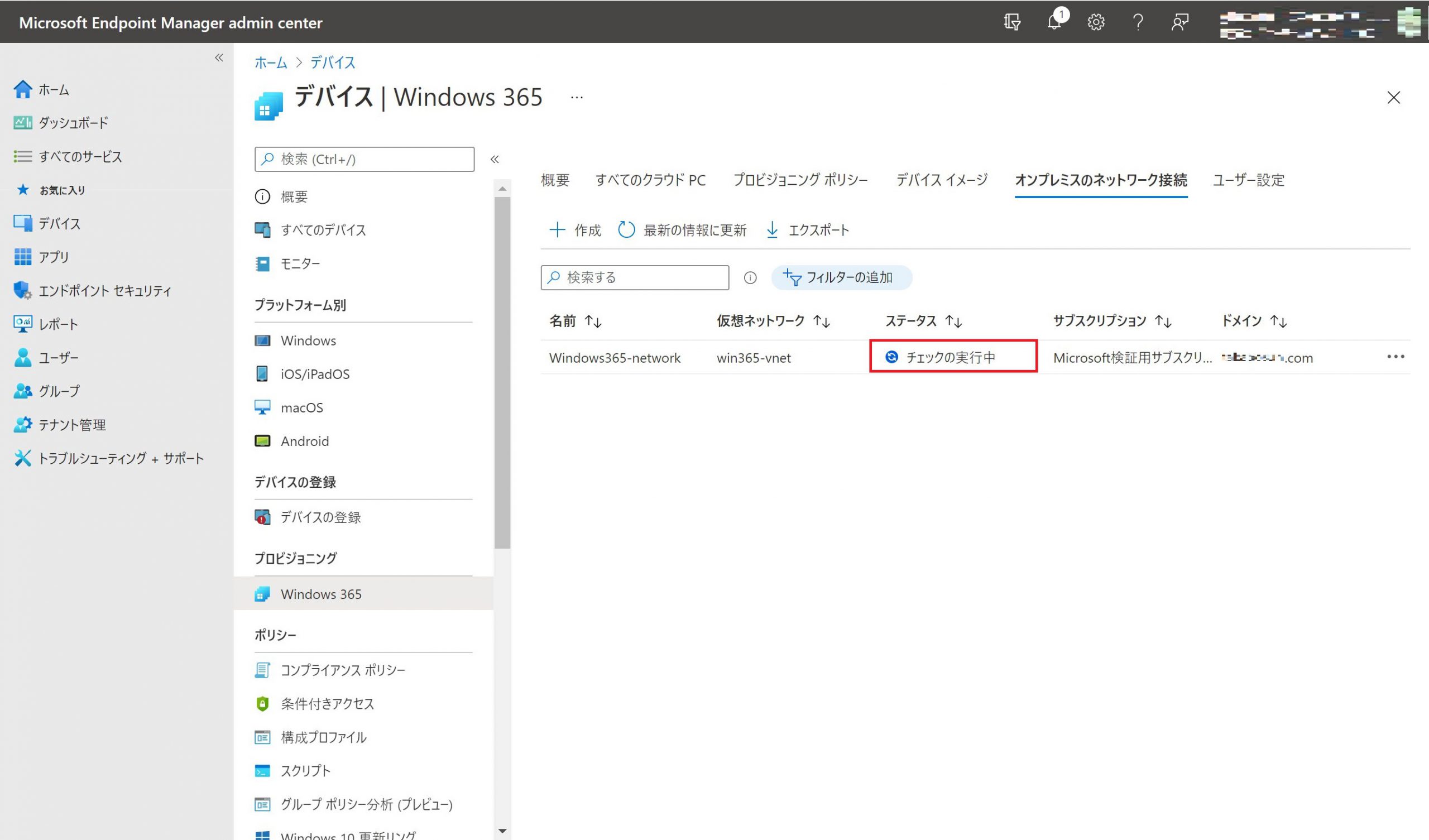Open portal settings gear icon
The width and height of the screenshot is (1429, 840).
pos(1096,22)
